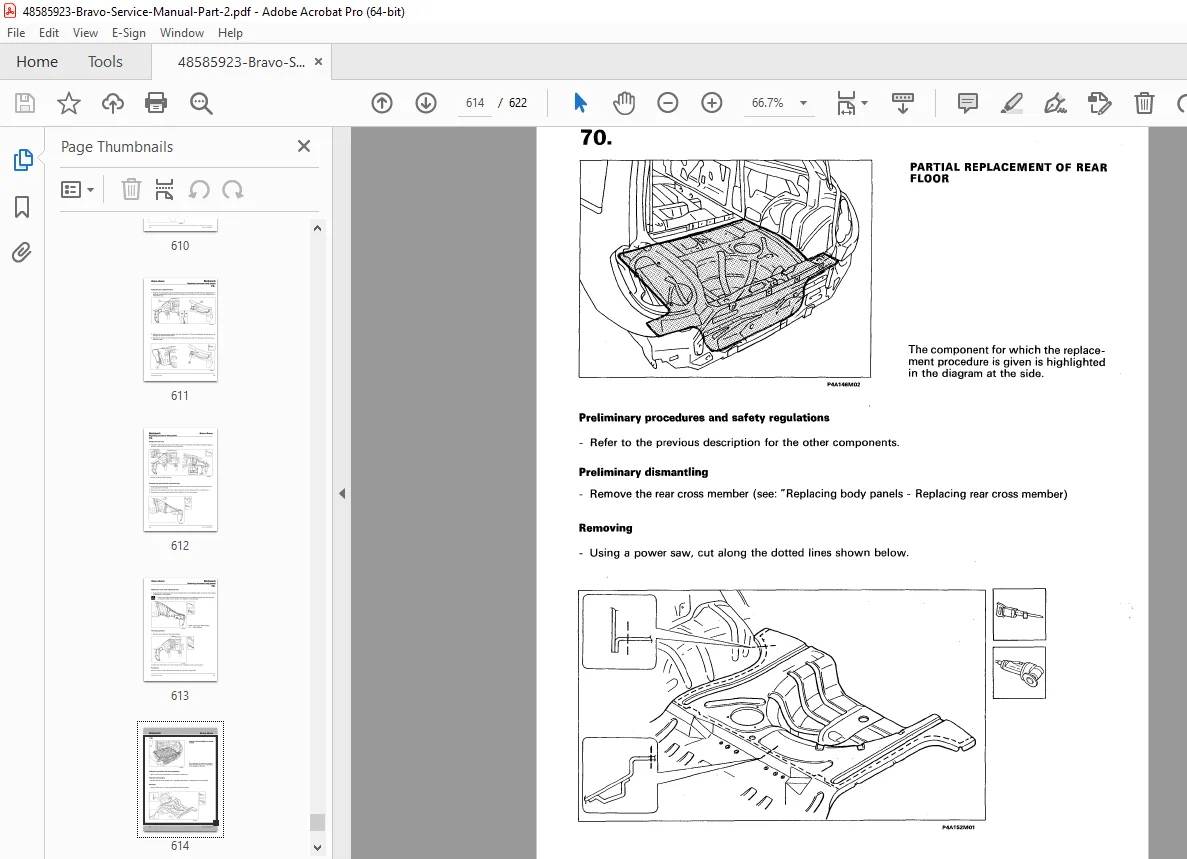
Task: Select the 48585923-Bravo-S... document tab
Action: click(x=241, y=62)
